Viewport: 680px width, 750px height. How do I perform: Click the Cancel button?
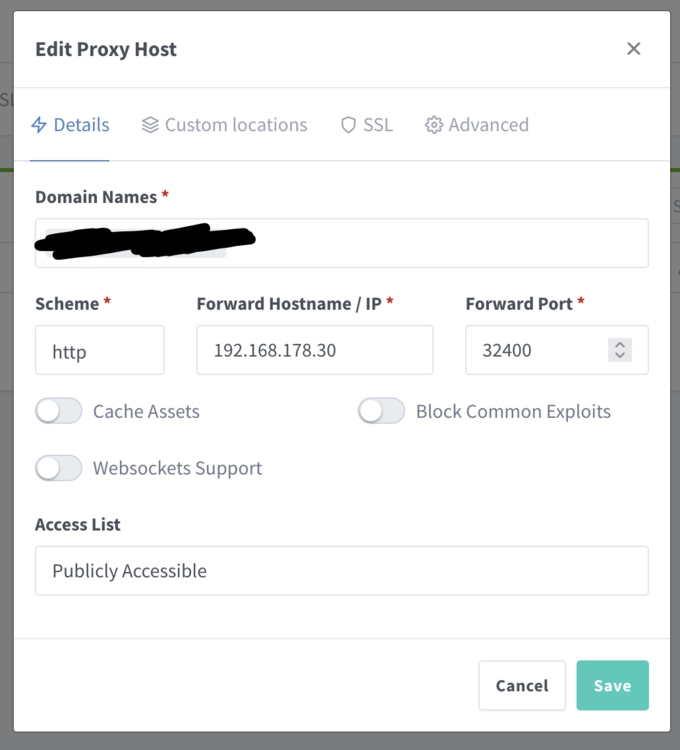point(522,685)
